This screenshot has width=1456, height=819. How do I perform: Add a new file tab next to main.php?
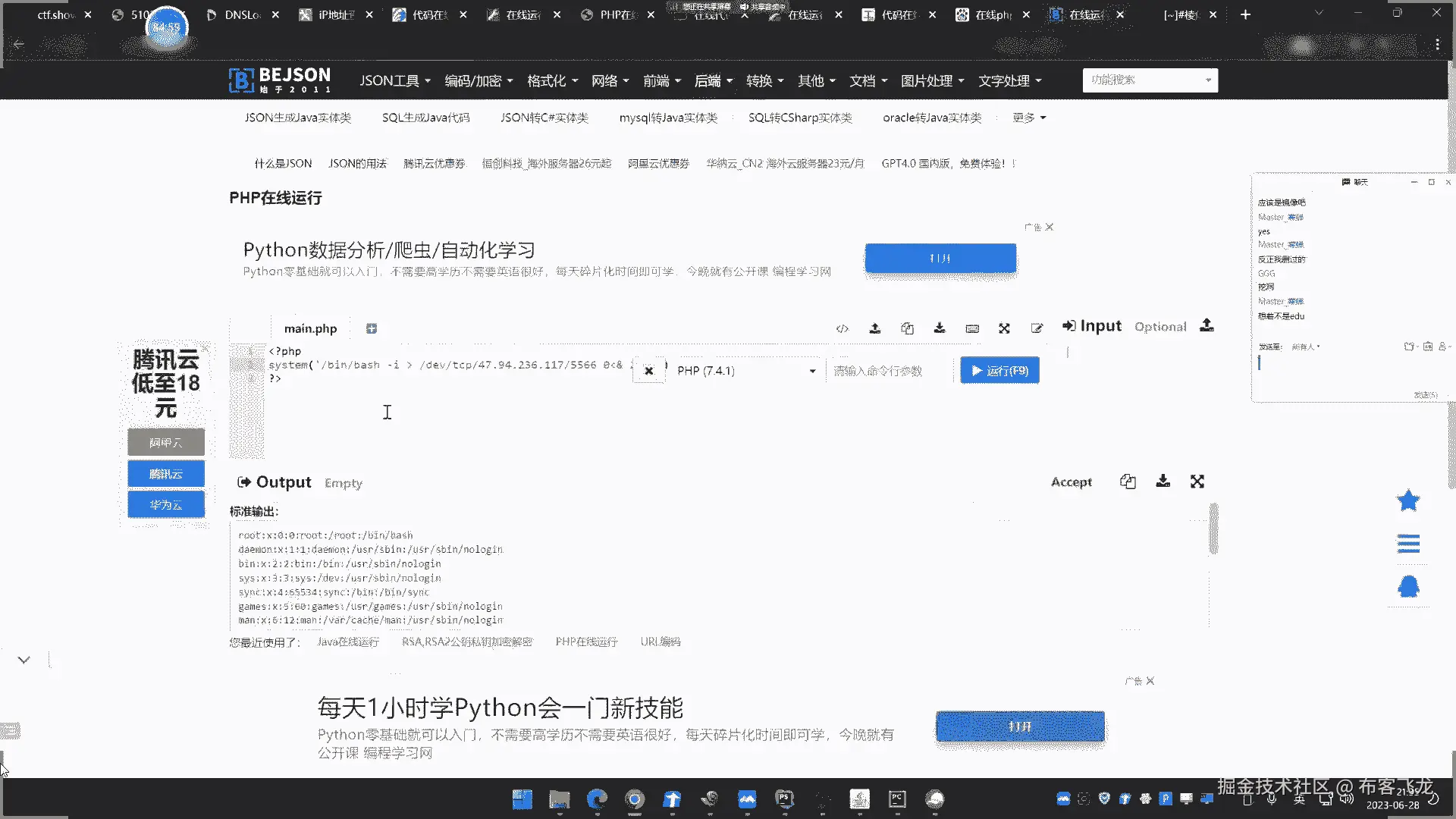(372, 328)
